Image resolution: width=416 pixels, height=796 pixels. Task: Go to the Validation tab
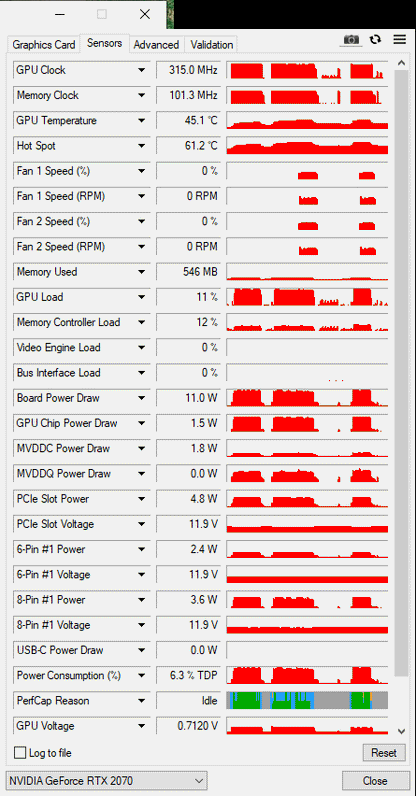[211, 45]
